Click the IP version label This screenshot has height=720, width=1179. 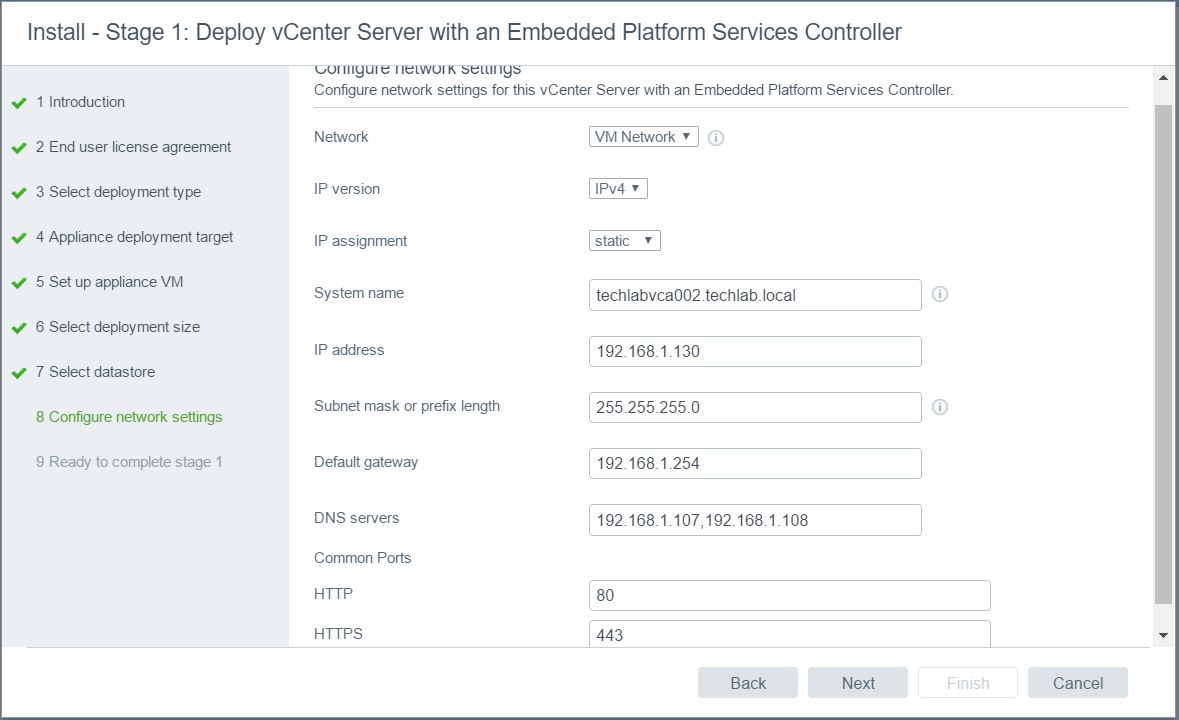tap(347, 189)
